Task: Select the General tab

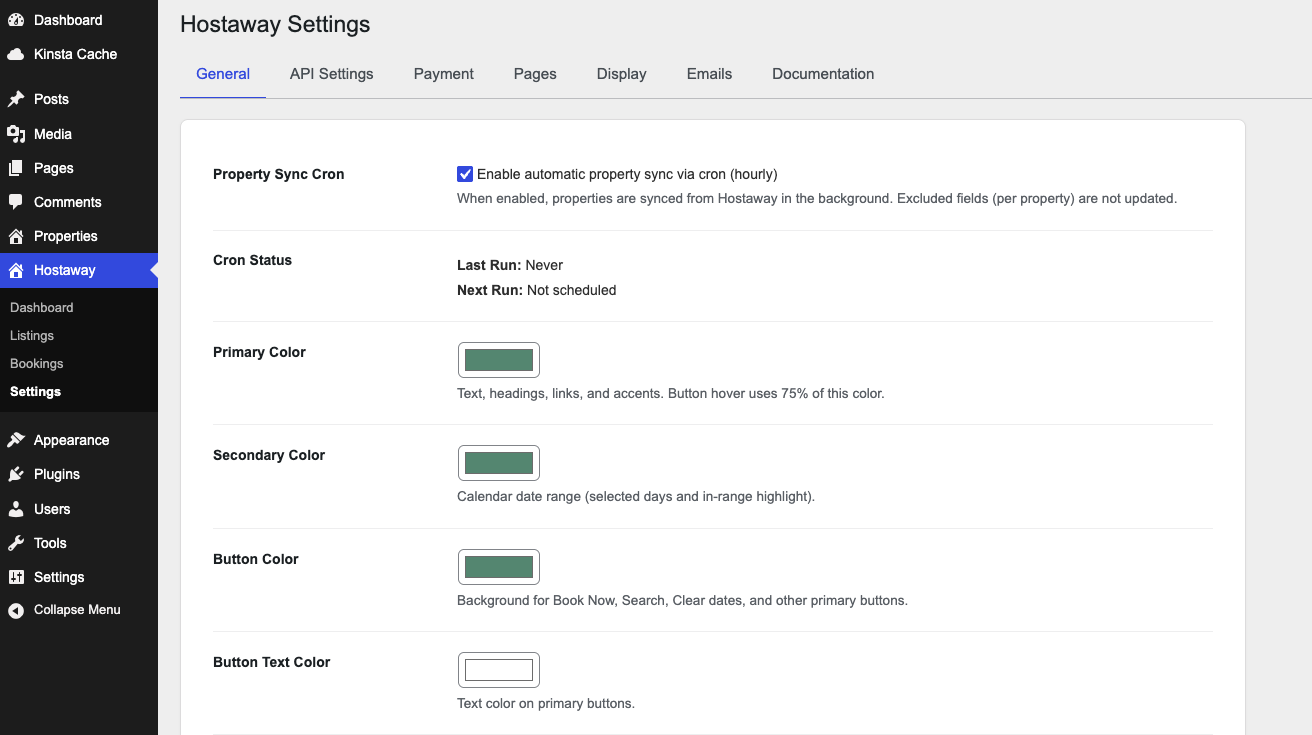Action: point(223,74)
